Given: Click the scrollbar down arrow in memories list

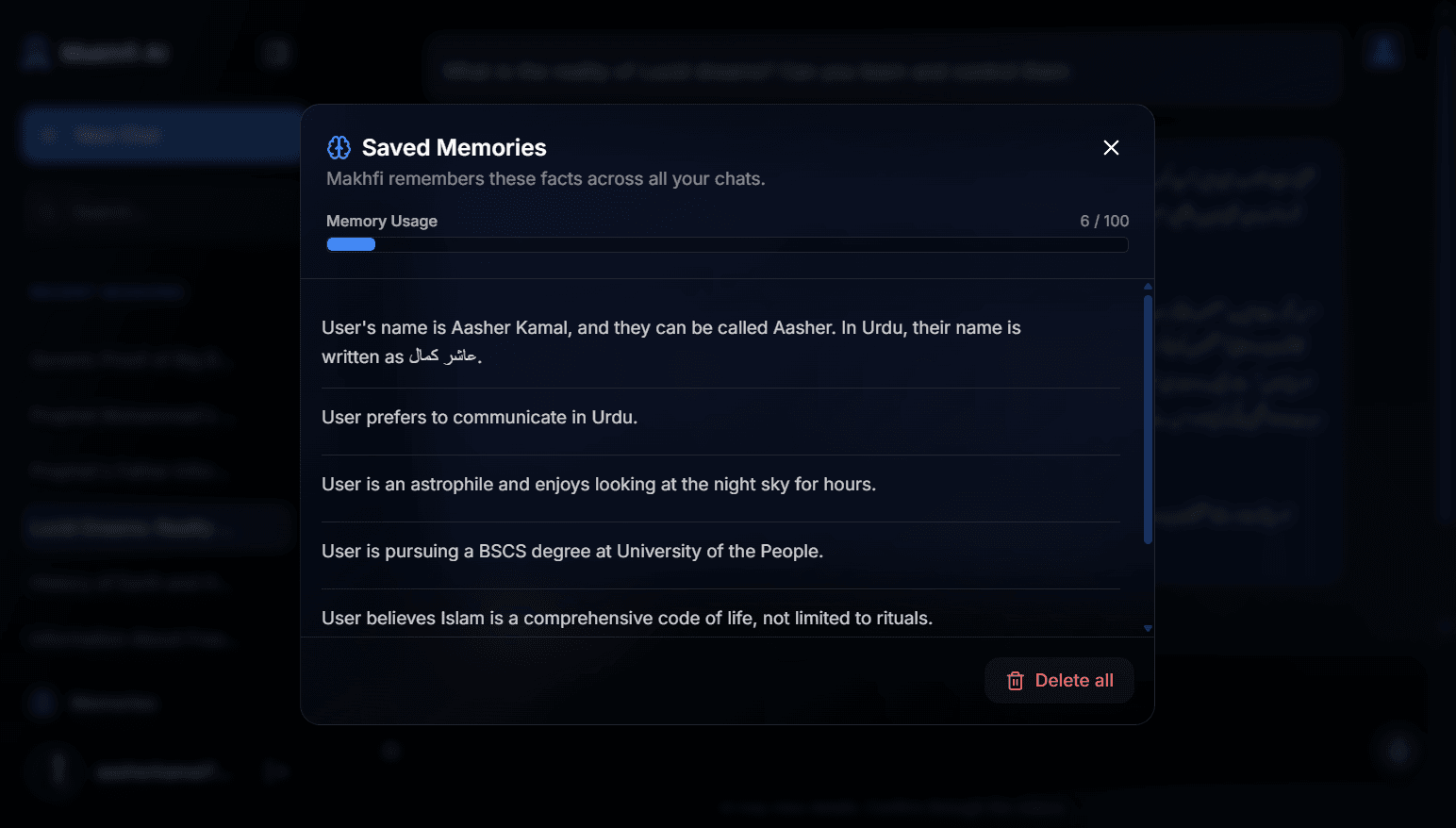Looking at the screenshot, I should pos(1148,628).
